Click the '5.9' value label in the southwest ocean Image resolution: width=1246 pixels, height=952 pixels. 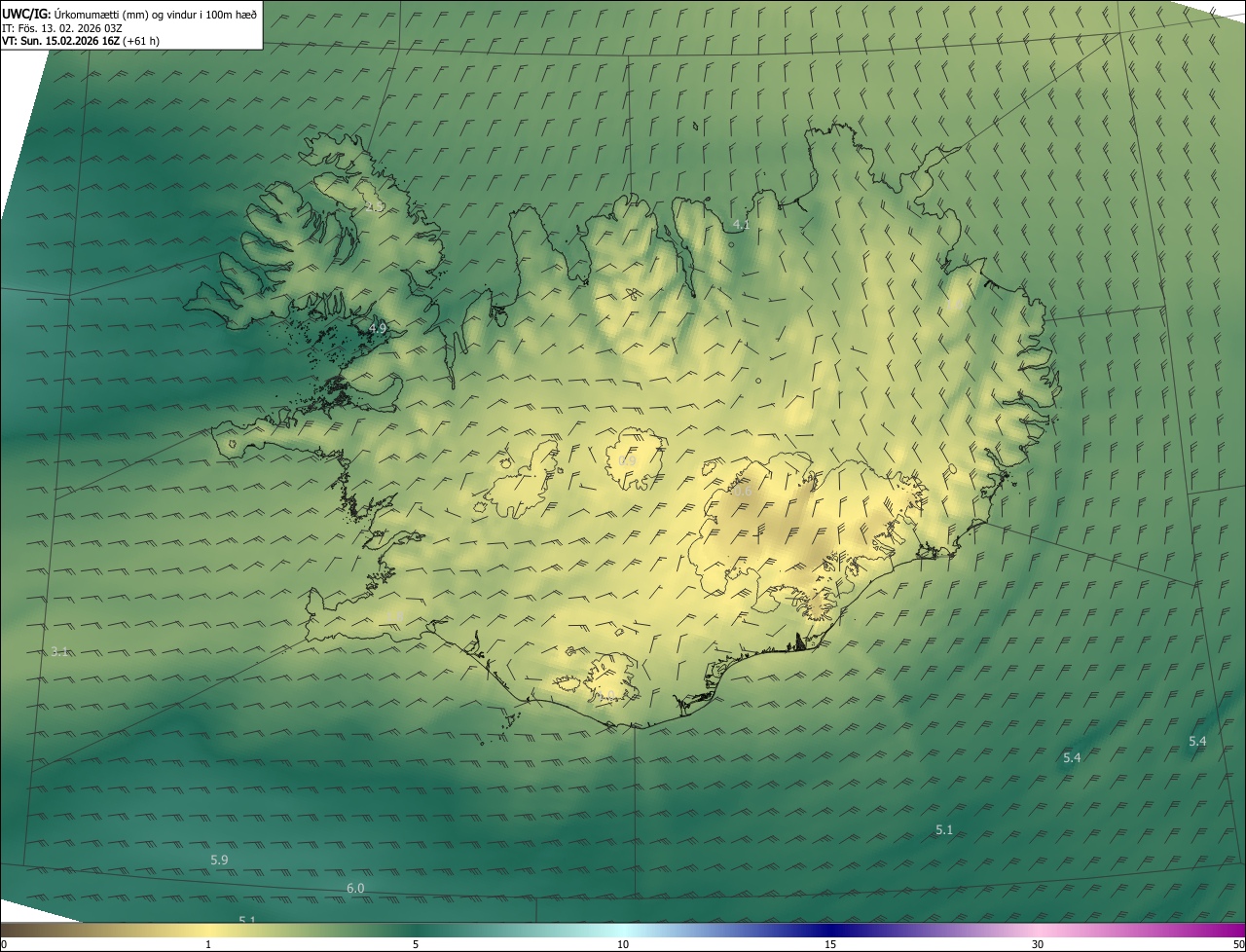[219, 860]
